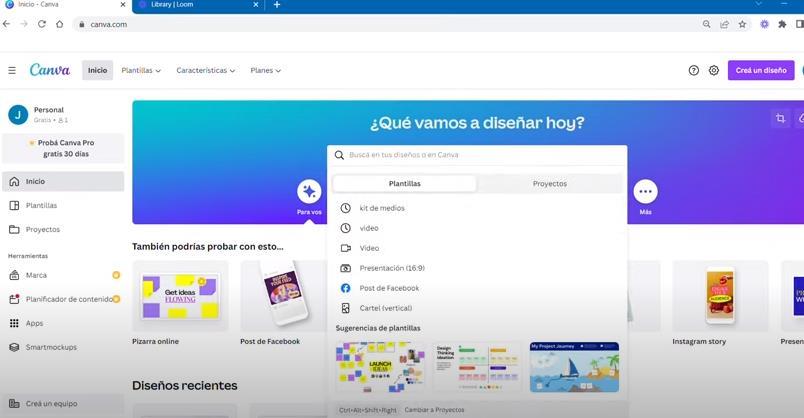804x418 pixels.
Task: Open the hamburger menu next to Canva logo
Action: pos(12,70)
